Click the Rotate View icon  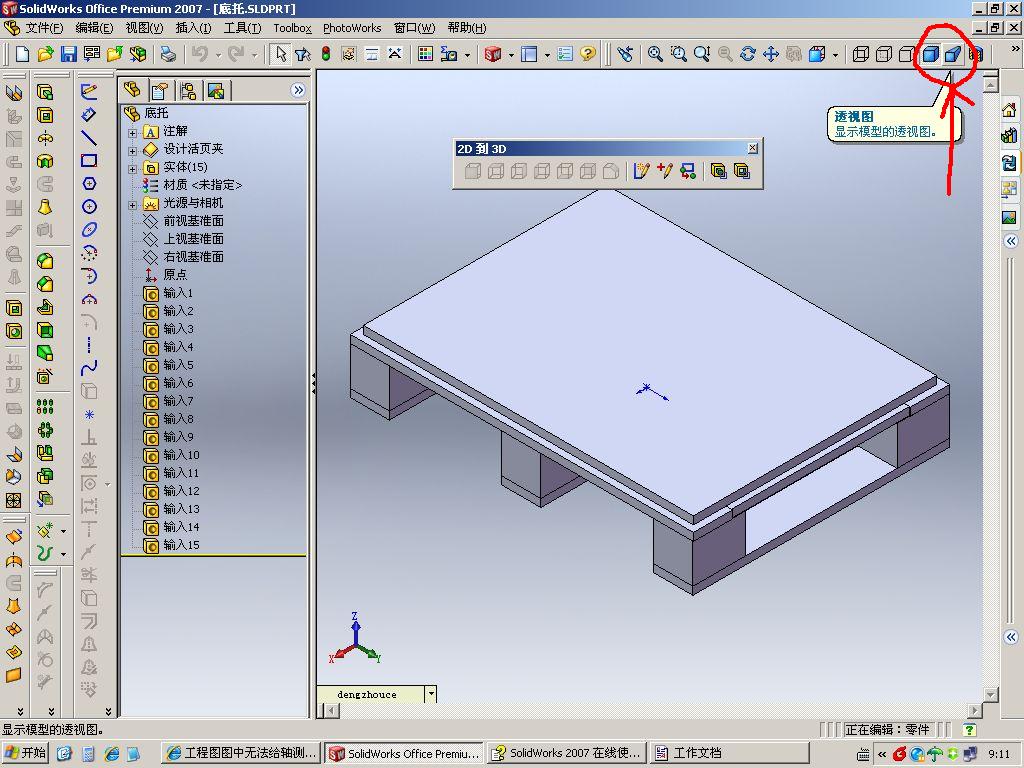click(748, 54)
